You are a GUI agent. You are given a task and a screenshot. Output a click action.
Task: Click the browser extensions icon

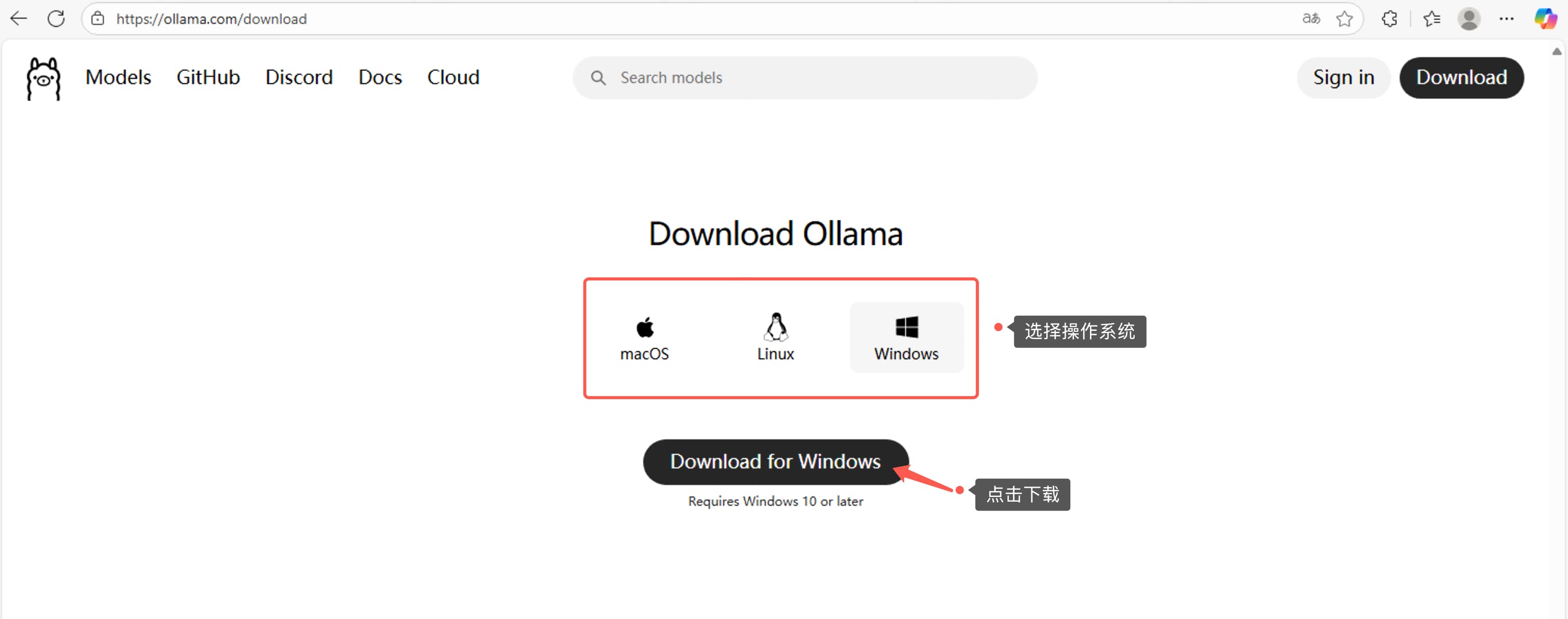coord(1390,18)
